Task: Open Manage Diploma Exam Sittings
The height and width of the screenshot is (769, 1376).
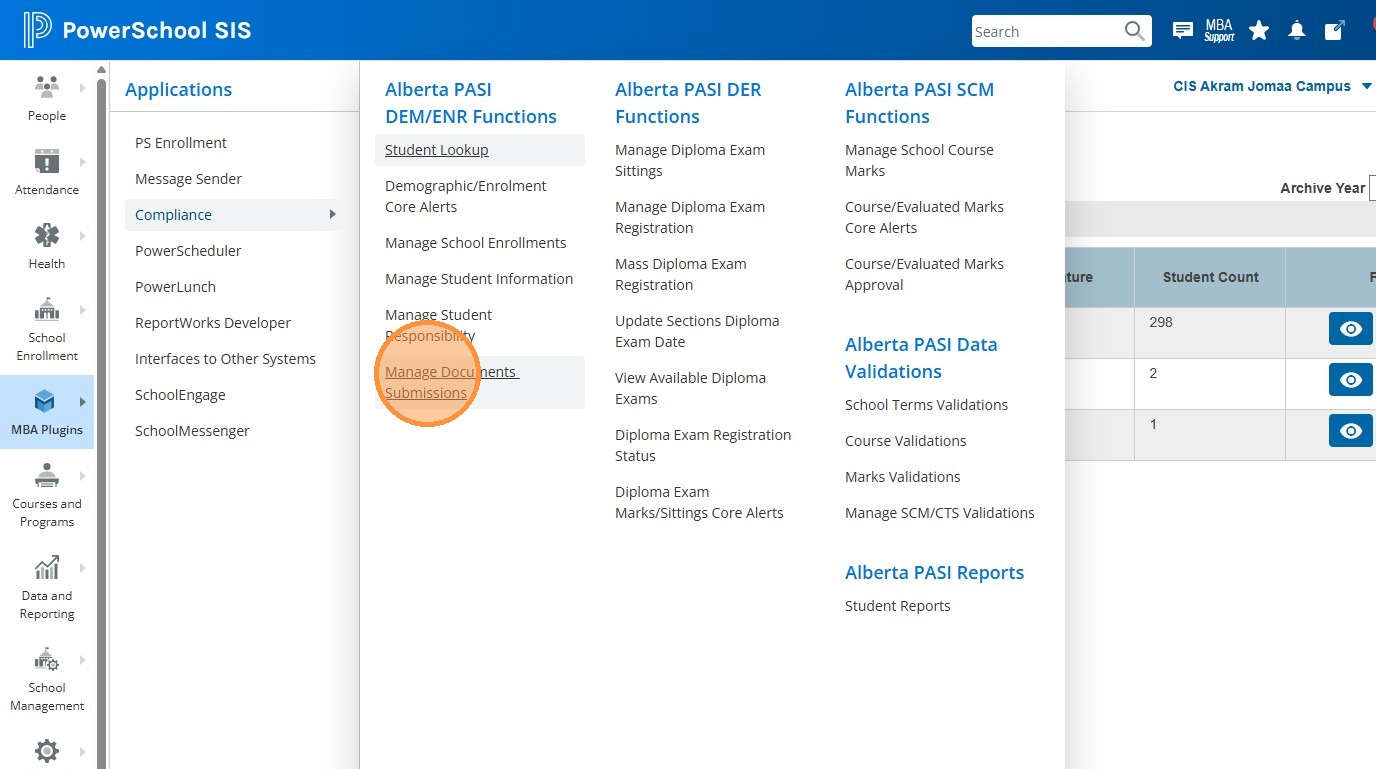Action: [690, 160]
